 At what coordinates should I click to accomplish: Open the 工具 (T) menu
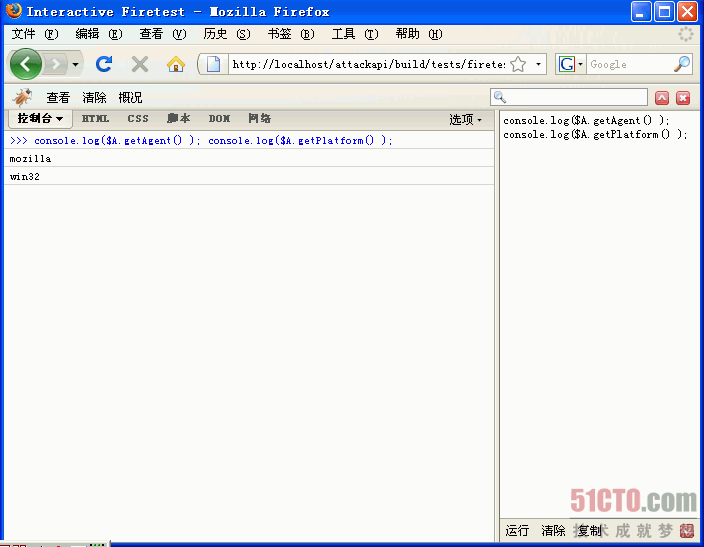[355, 34]
